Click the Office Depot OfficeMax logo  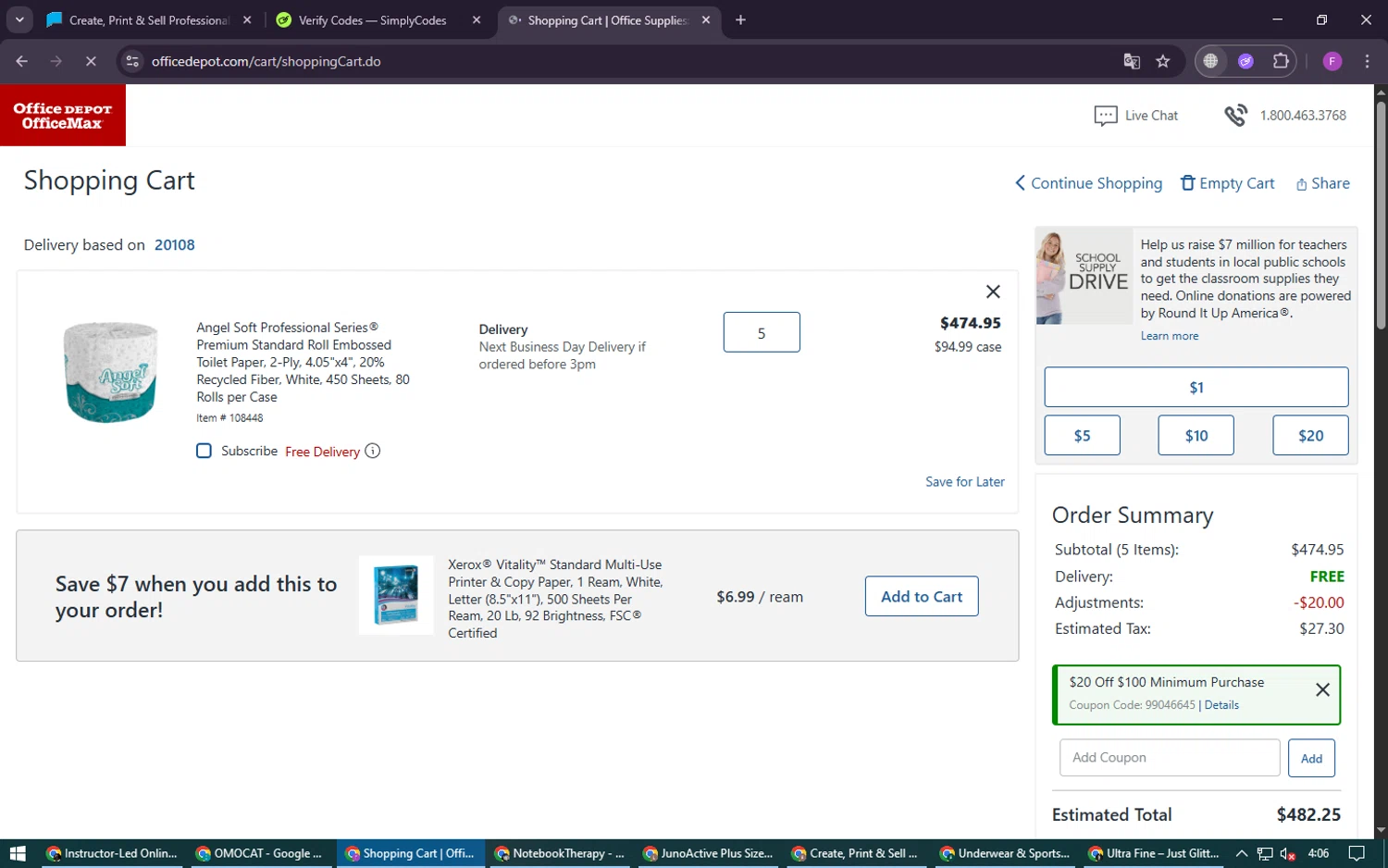pos(63,116)
